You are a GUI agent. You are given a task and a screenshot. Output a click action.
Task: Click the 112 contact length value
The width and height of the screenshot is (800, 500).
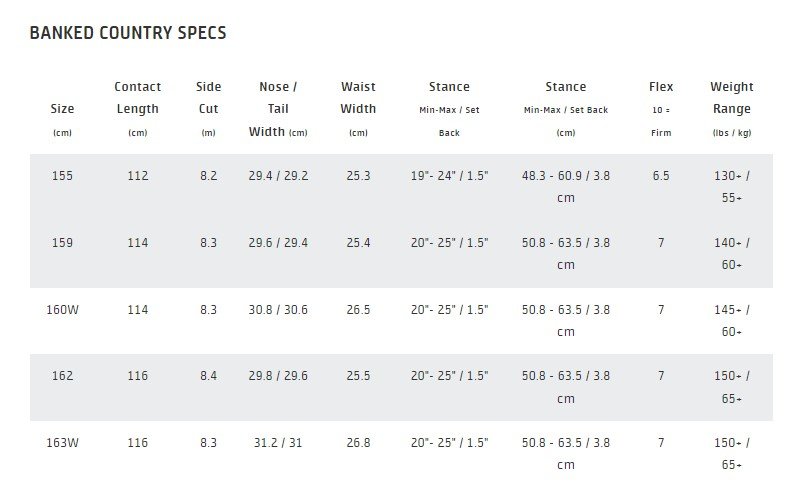click(x=138, y=176)
